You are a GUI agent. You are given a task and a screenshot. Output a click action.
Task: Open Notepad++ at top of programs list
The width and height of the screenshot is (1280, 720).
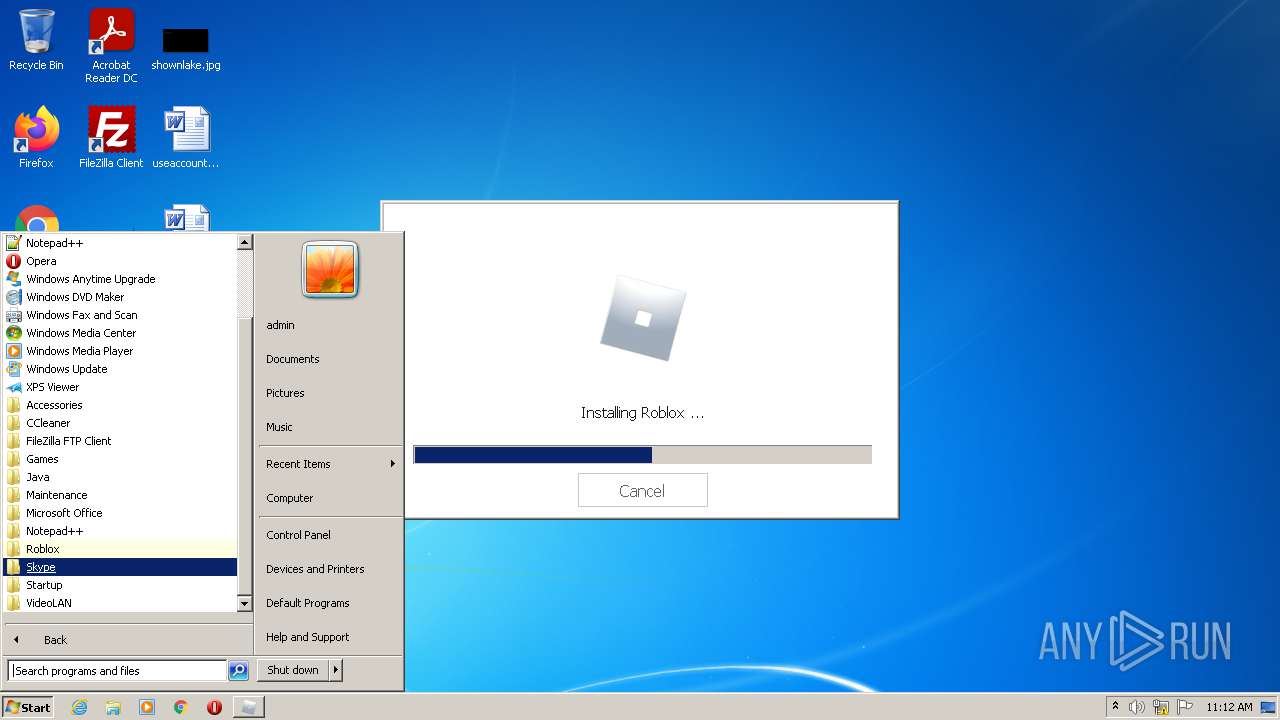pyautogui.click(x=120, y=243)
